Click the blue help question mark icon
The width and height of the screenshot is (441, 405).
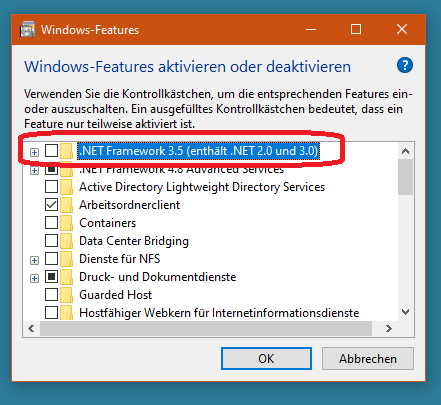tap(405, 65)
